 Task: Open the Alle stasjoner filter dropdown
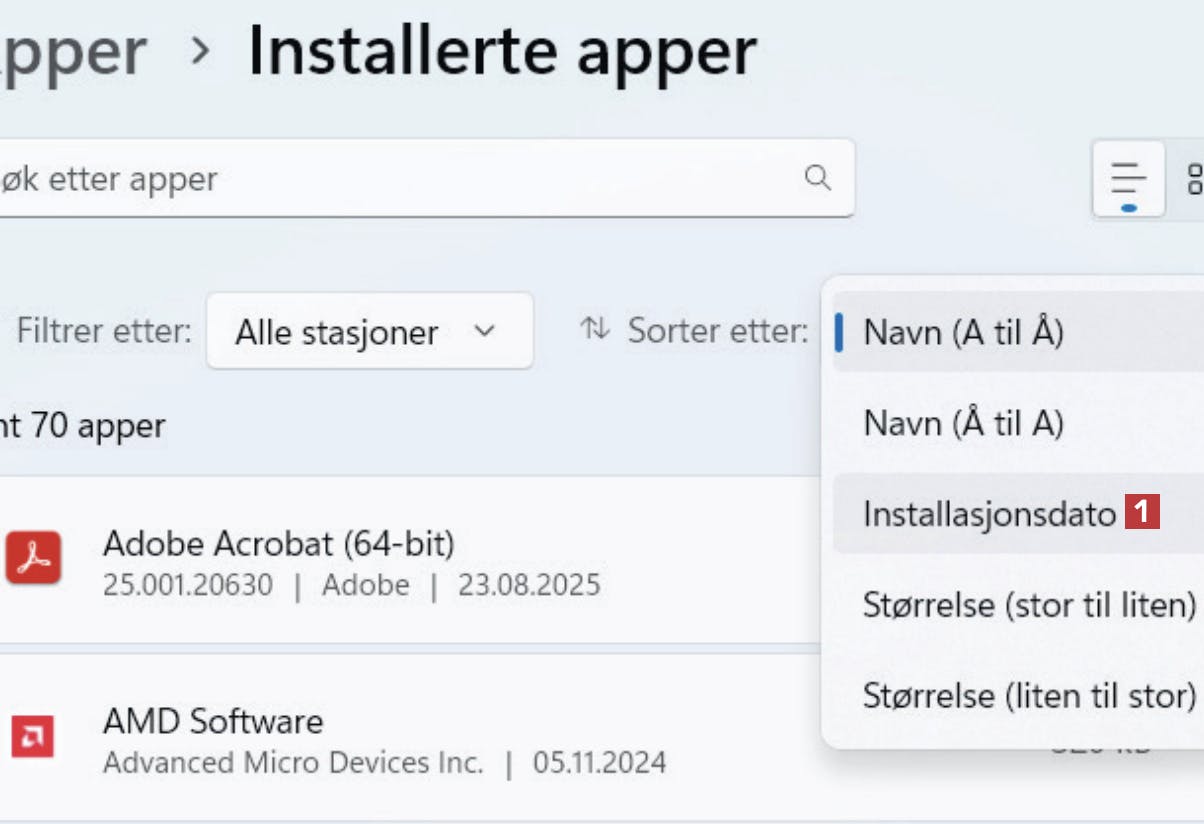click(x=368, y=331)
